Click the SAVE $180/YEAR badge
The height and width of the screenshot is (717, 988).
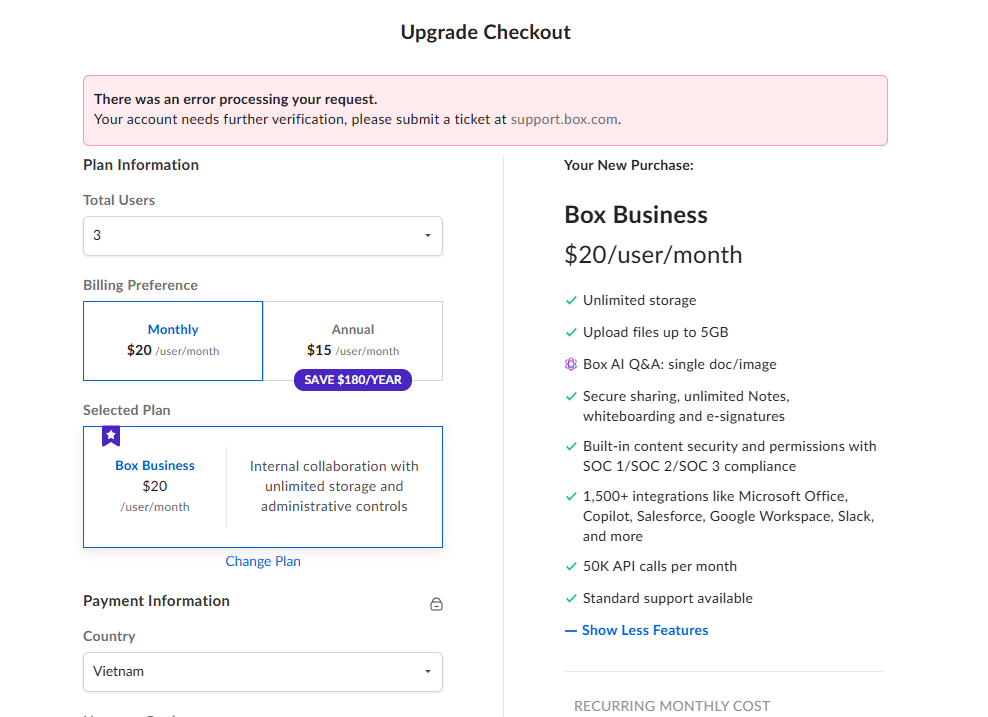coord(352,380)
